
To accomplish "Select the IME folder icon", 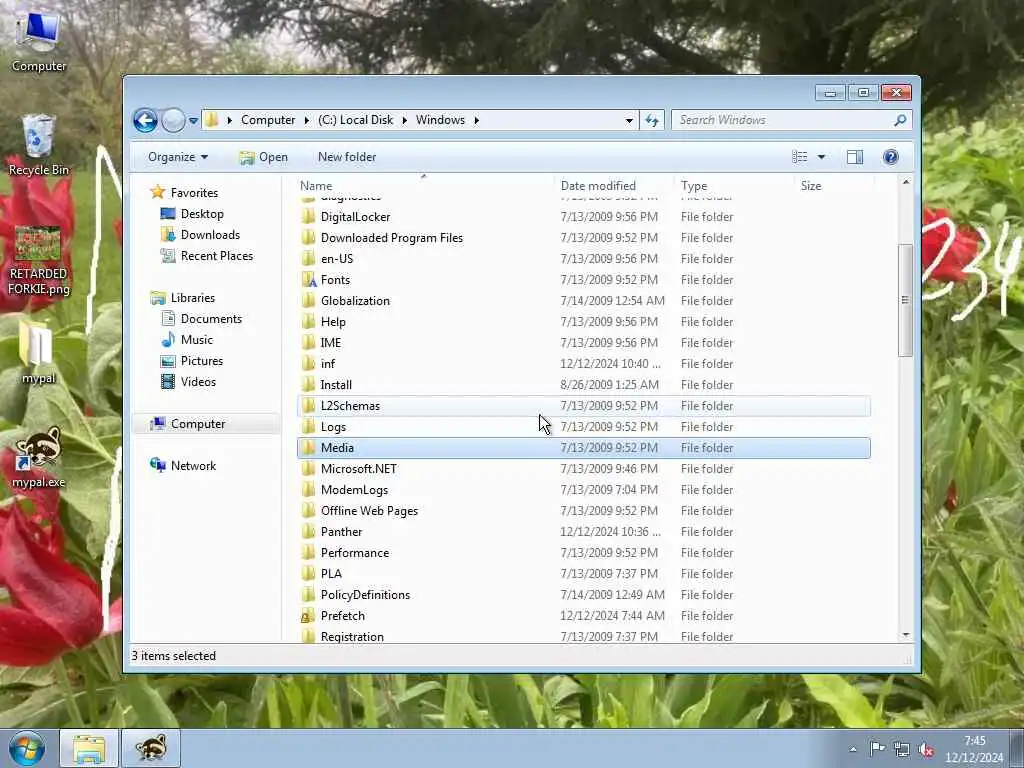I will tap(308, 343).
